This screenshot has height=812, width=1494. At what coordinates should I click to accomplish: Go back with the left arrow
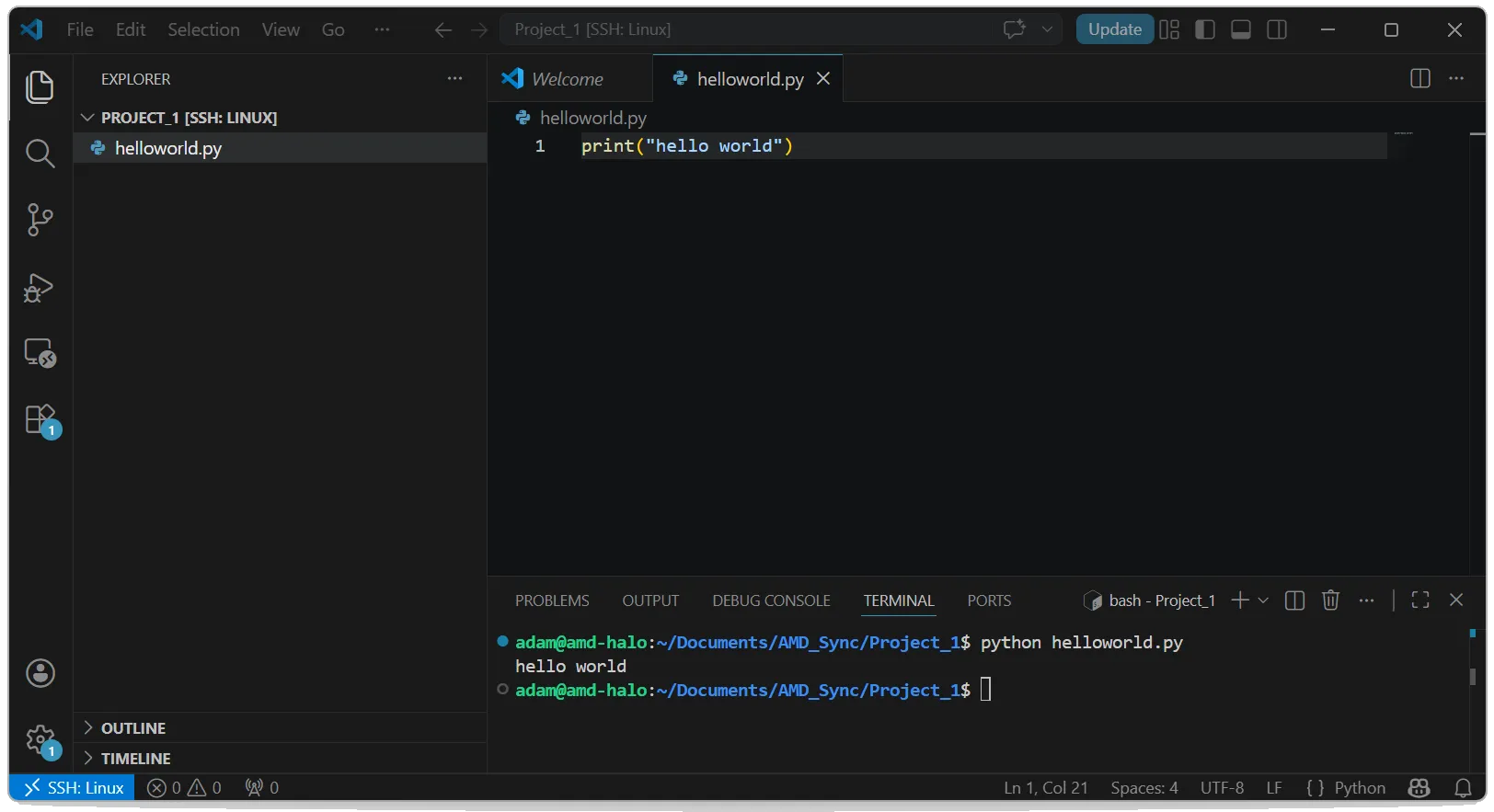point(443,30)
